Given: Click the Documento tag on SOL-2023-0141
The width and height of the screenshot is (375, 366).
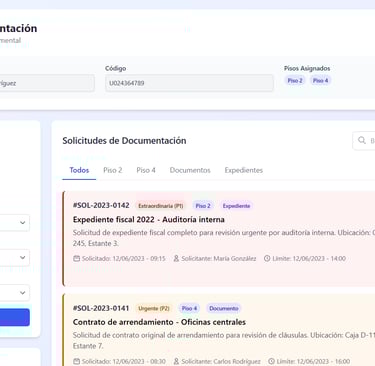Looking at the screenshot, I should (224, 309).
